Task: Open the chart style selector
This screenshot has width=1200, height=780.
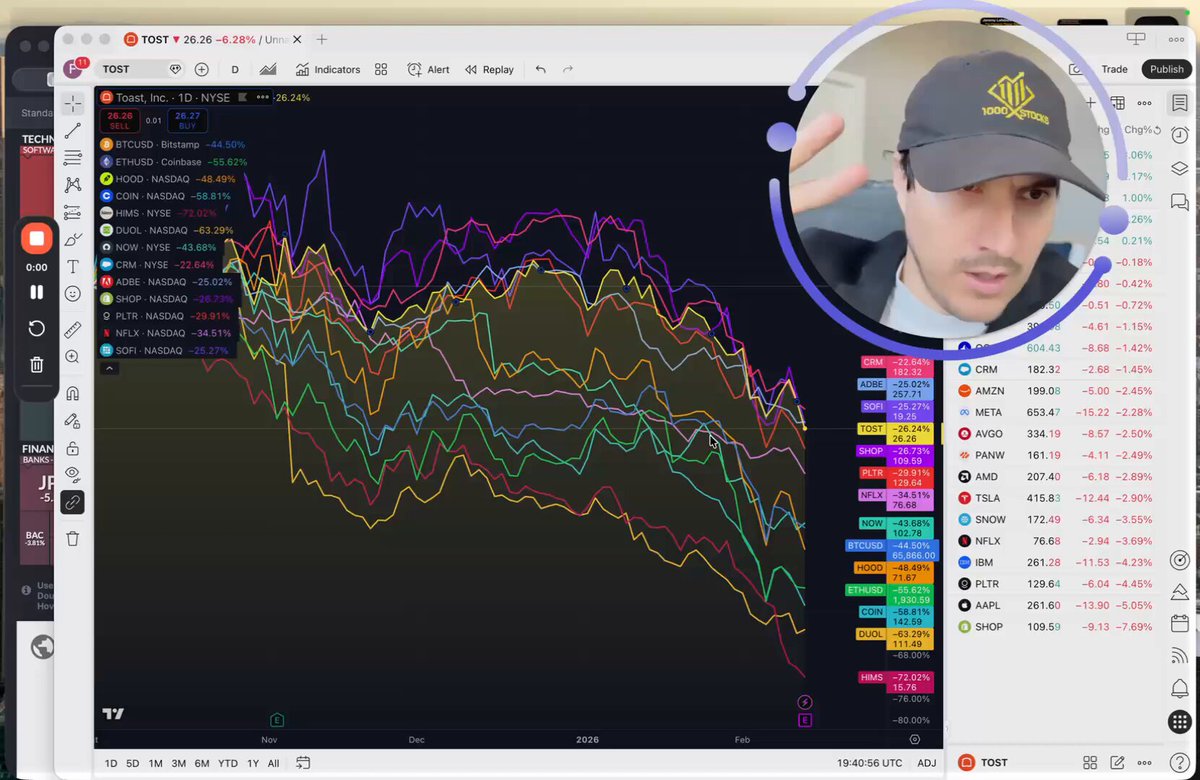Action: click(268, 69)
